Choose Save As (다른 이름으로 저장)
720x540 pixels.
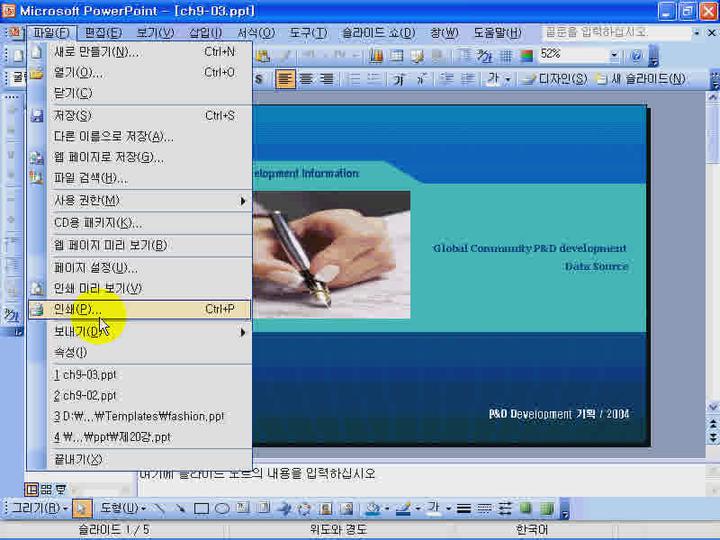coord(139,136)
